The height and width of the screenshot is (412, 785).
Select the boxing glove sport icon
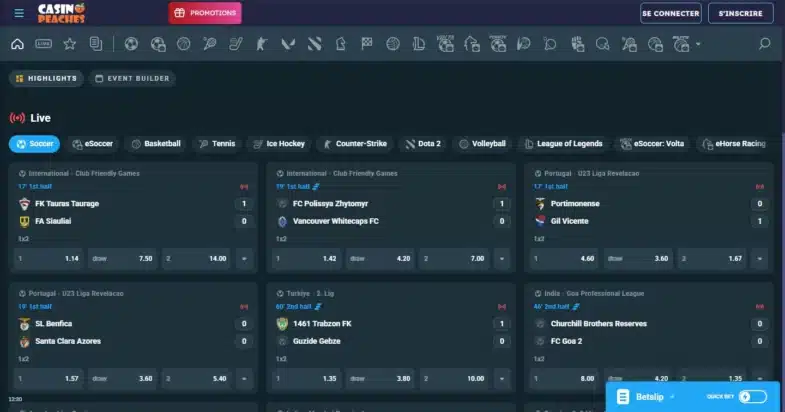pyautogui.click(x=577, y=44)
